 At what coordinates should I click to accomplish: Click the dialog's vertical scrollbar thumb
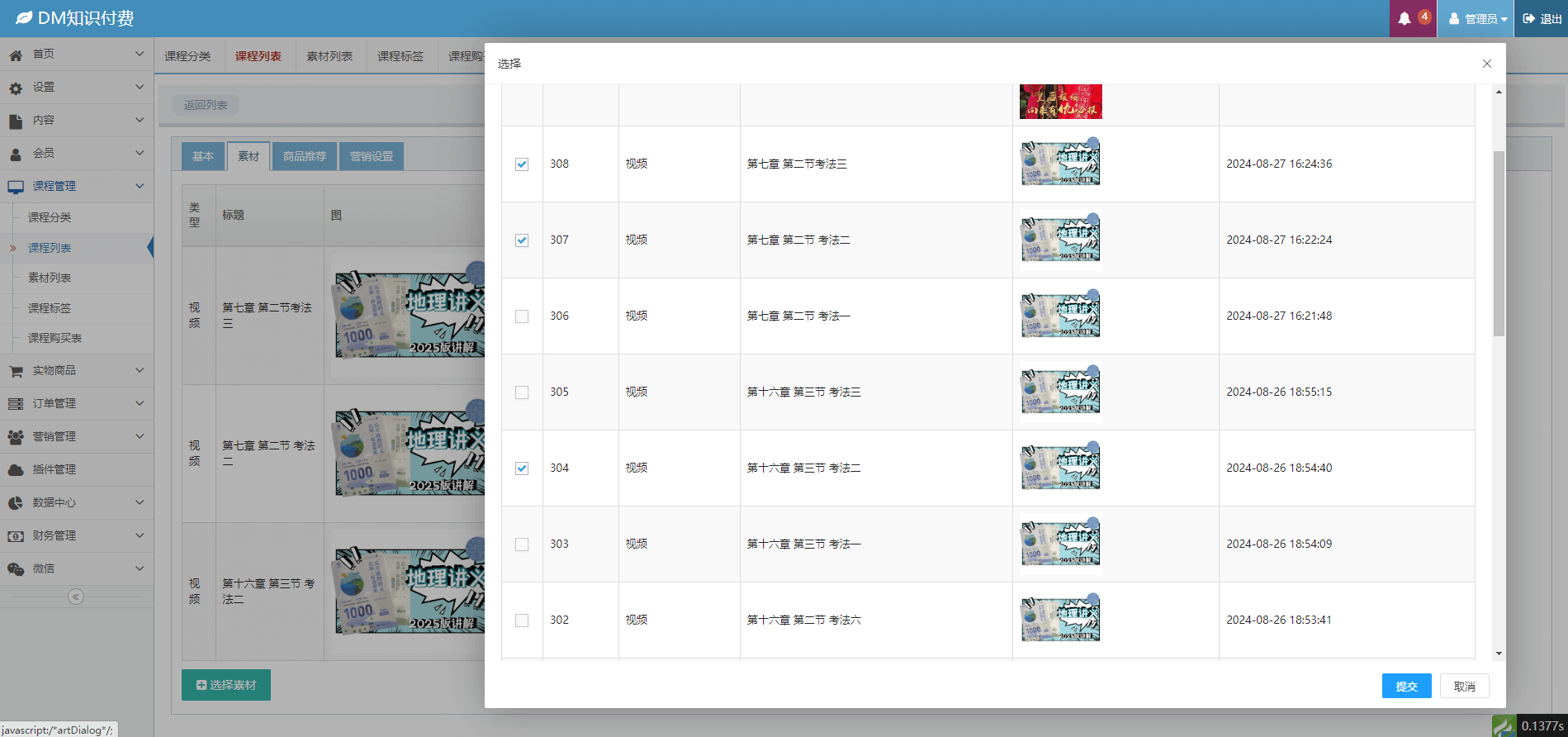tap(1499, 244)
